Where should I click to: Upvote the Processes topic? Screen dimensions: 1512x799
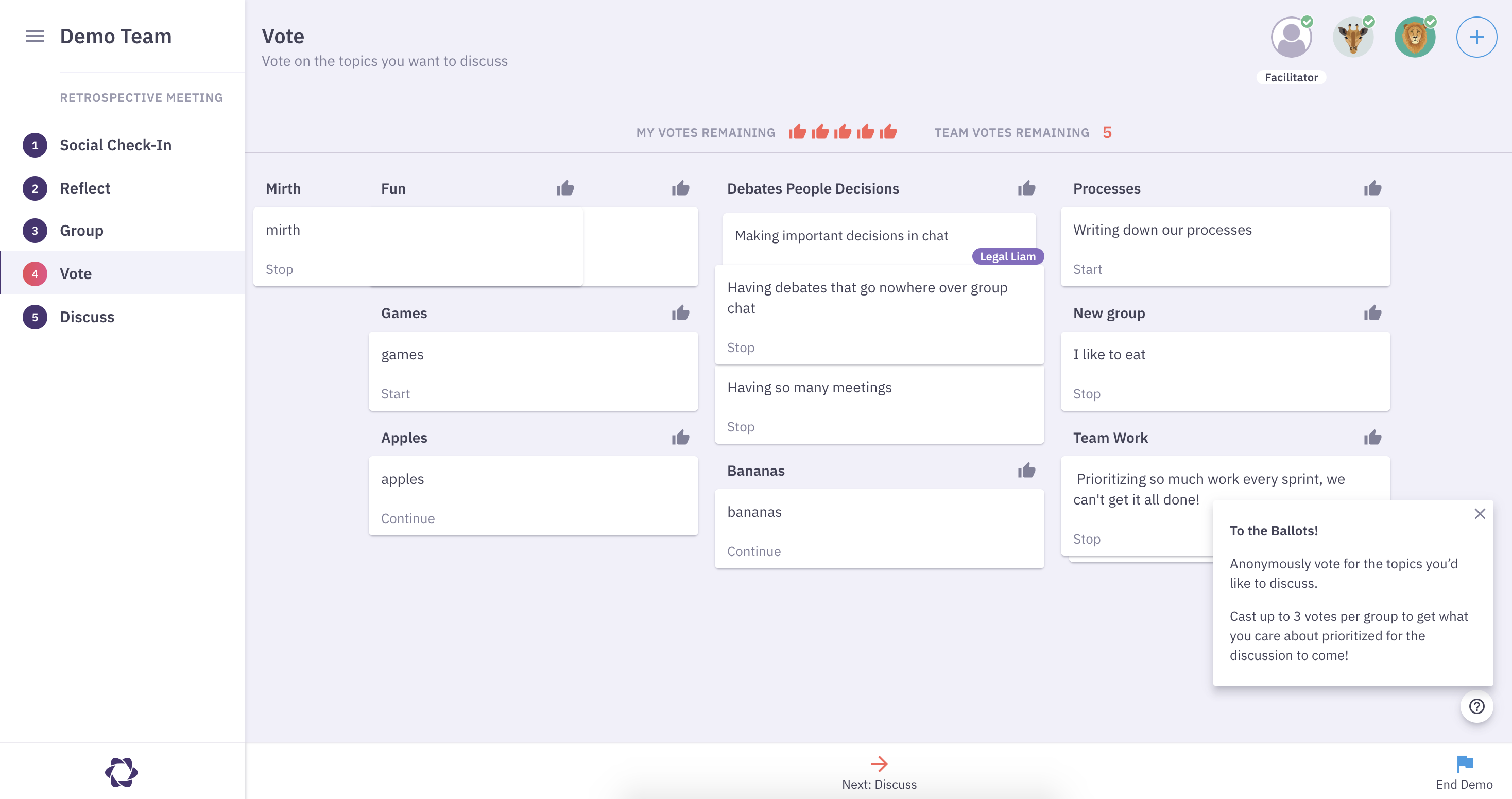tap(1372, 188)
